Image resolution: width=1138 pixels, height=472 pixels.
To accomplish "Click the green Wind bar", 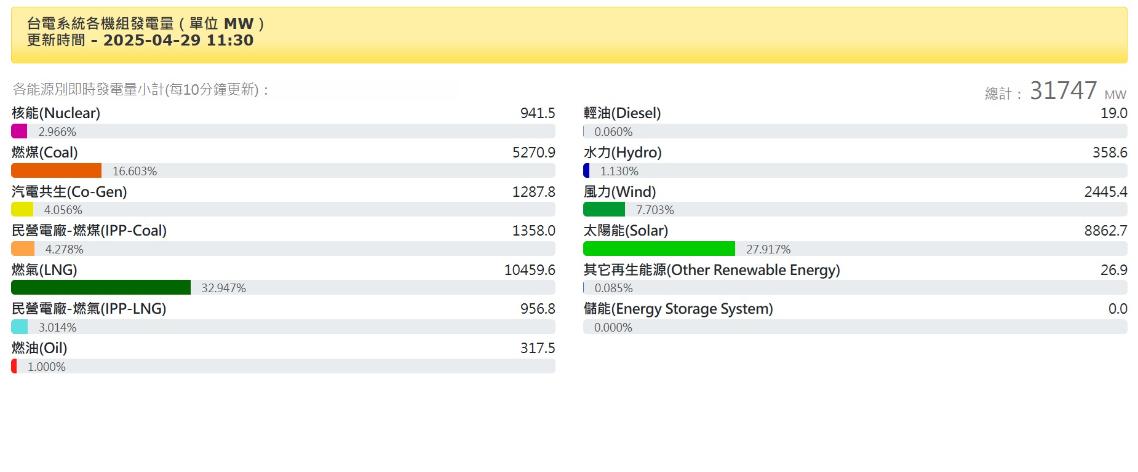I will pyautogui.click(x=604, y=209).
